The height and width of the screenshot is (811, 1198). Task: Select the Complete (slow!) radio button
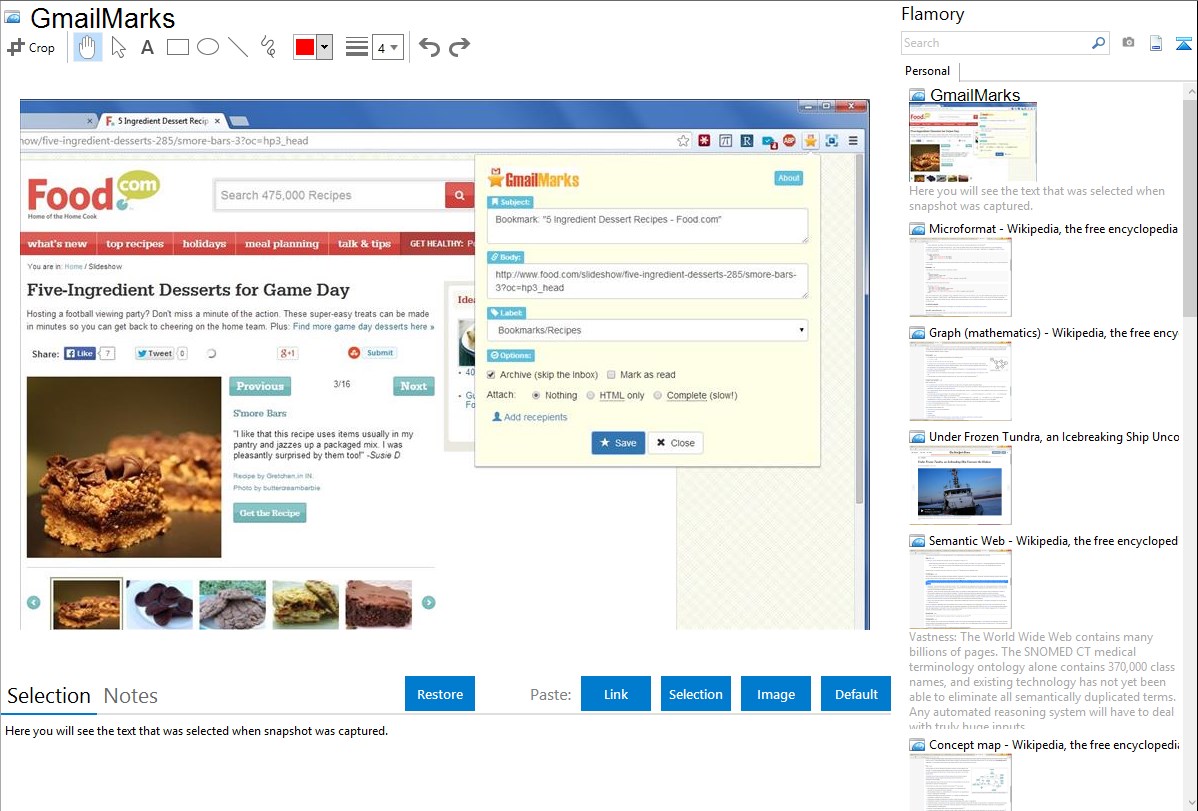[x=658, y=395]
